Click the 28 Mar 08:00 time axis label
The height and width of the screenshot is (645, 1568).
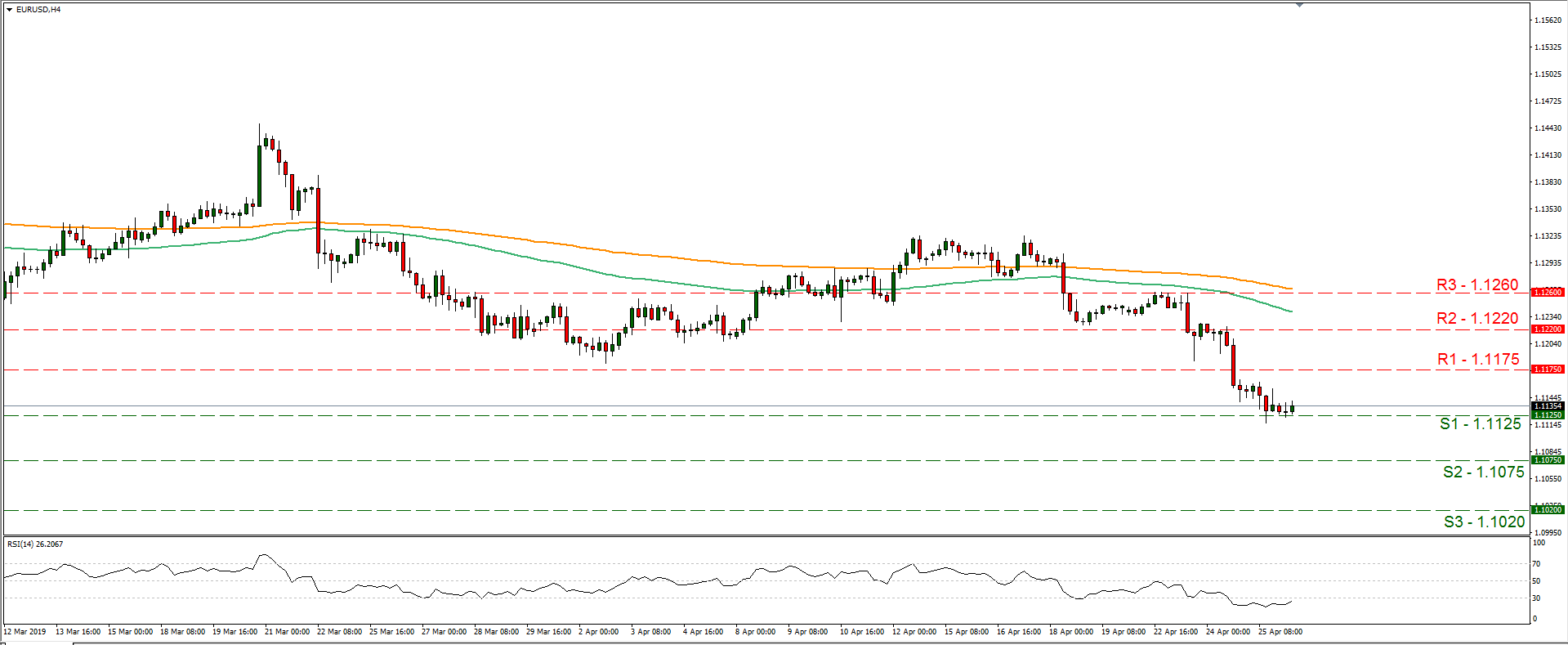pos(497,632)
